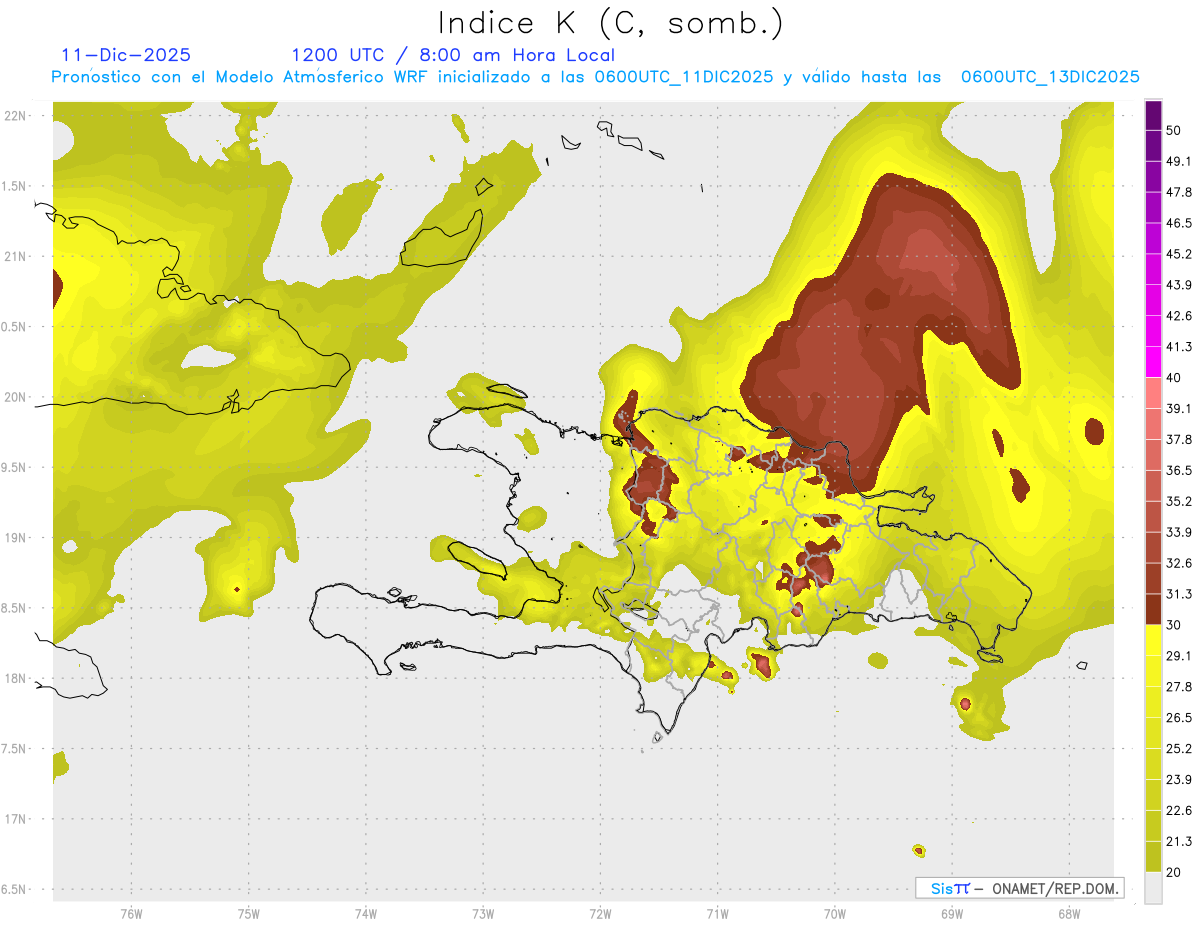Click the "50" colorbar label
This screenshot has height=927, width=1200.
pyautogui.click(x=1174, y=130)
